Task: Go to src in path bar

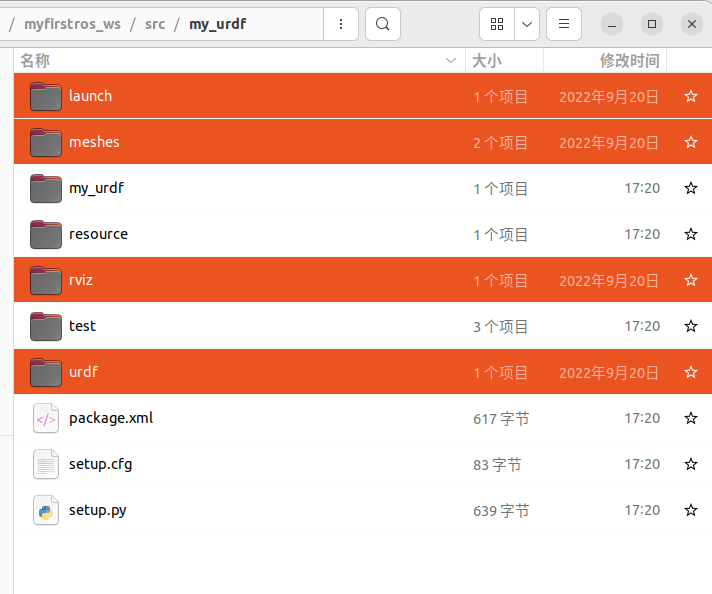Action: coord(155,24)
